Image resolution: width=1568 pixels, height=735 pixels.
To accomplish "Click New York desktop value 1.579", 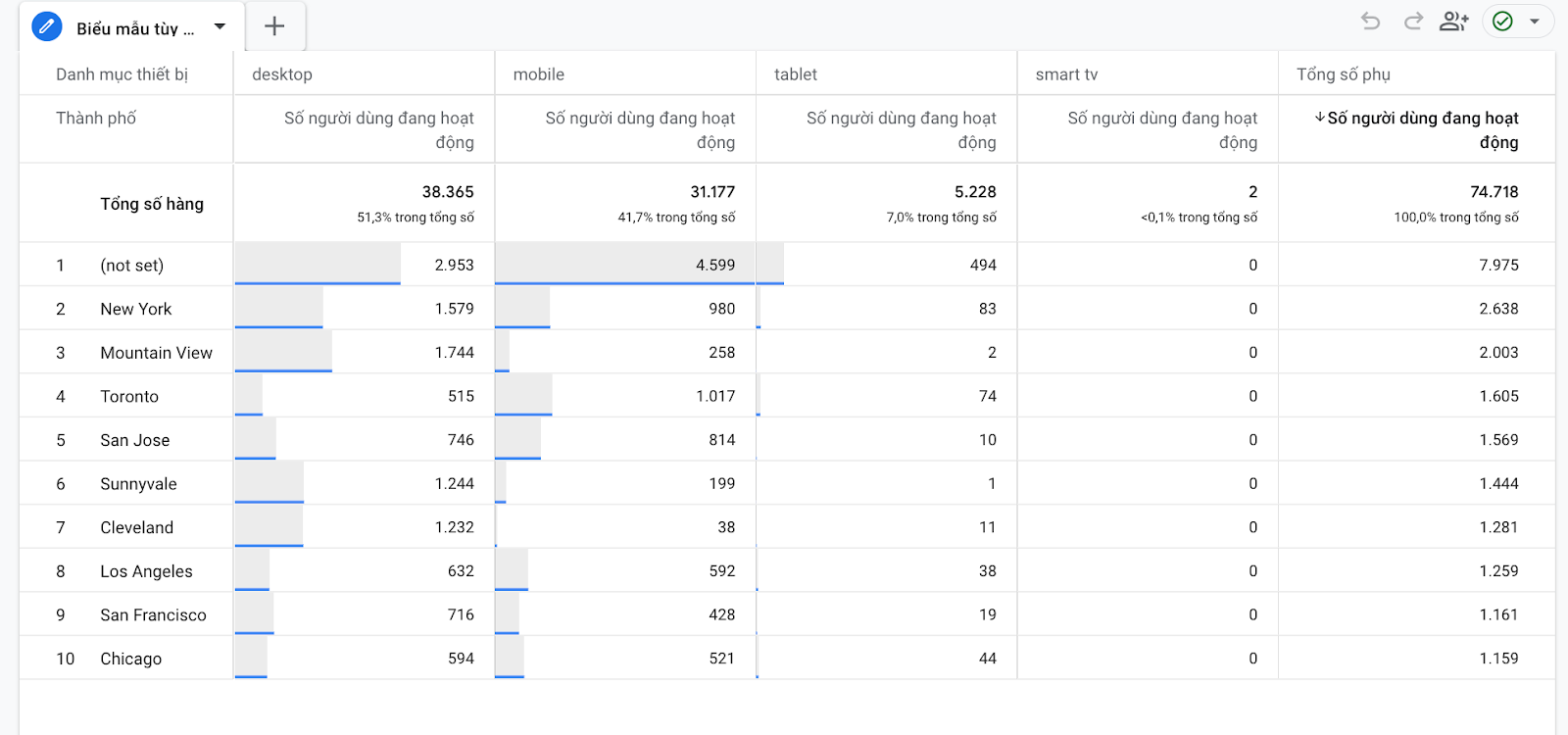I will pos(455,309).
